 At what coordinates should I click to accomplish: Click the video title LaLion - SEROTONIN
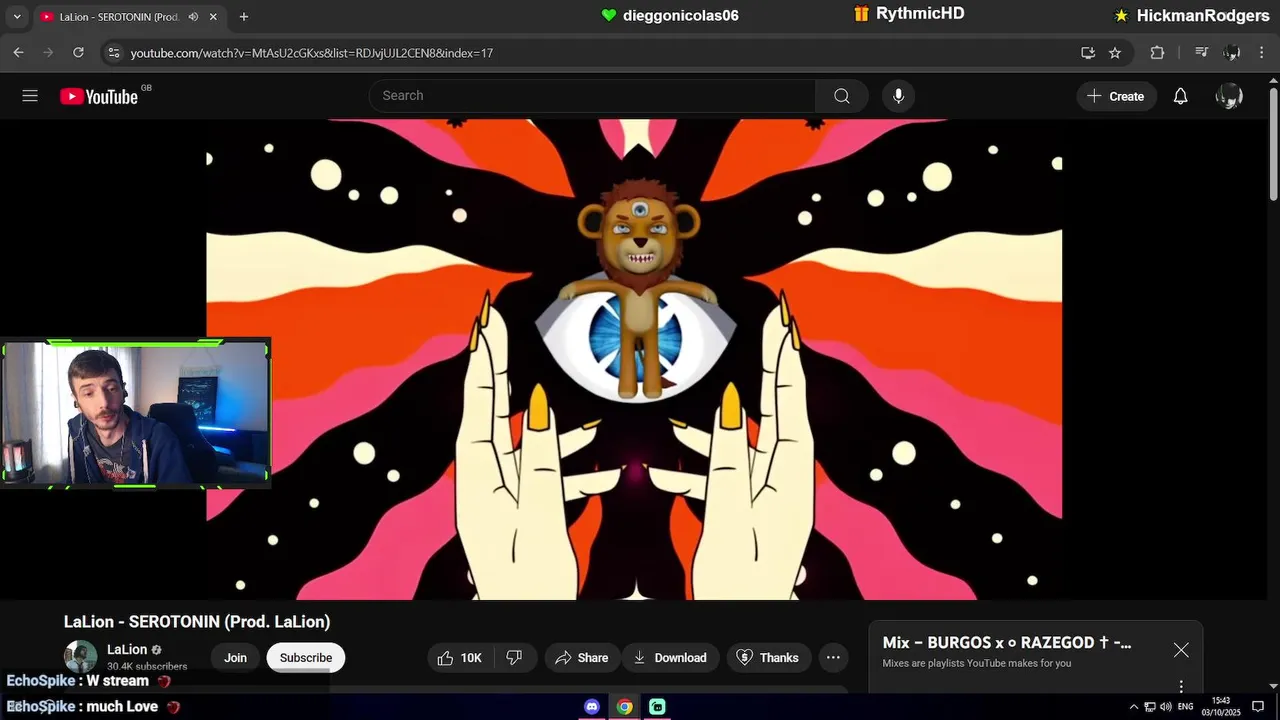[x=197, y=622]
